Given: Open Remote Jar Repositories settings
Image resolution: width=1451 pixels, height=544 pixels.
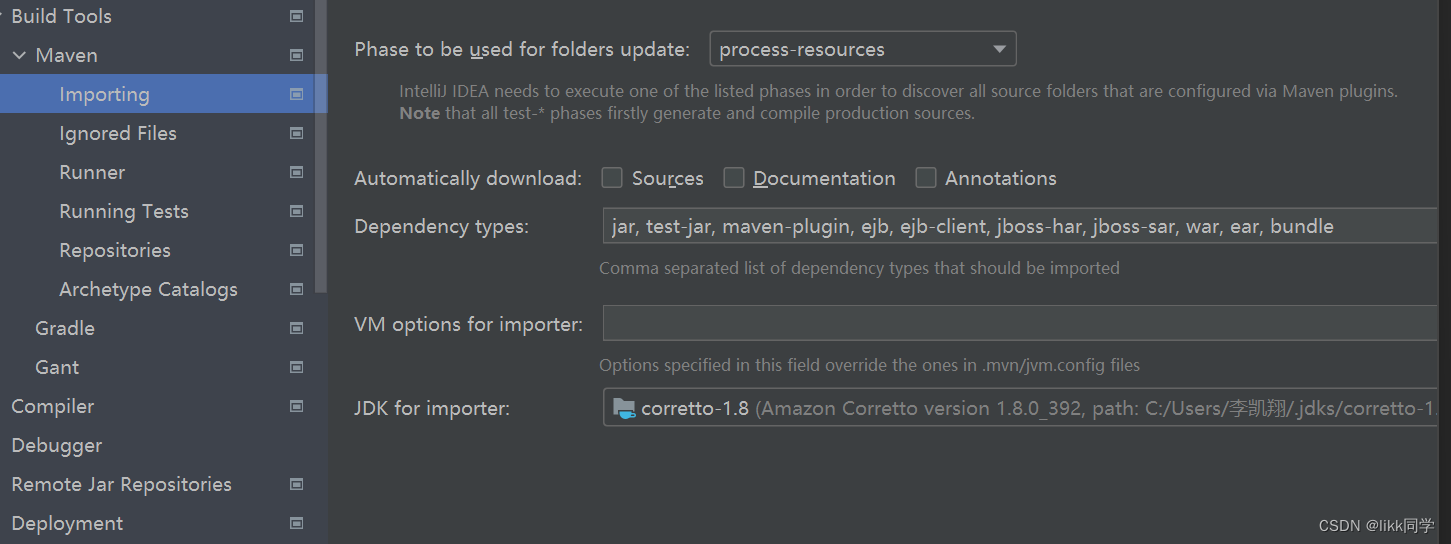Looking at the screenshot, I should click(121, 484).
